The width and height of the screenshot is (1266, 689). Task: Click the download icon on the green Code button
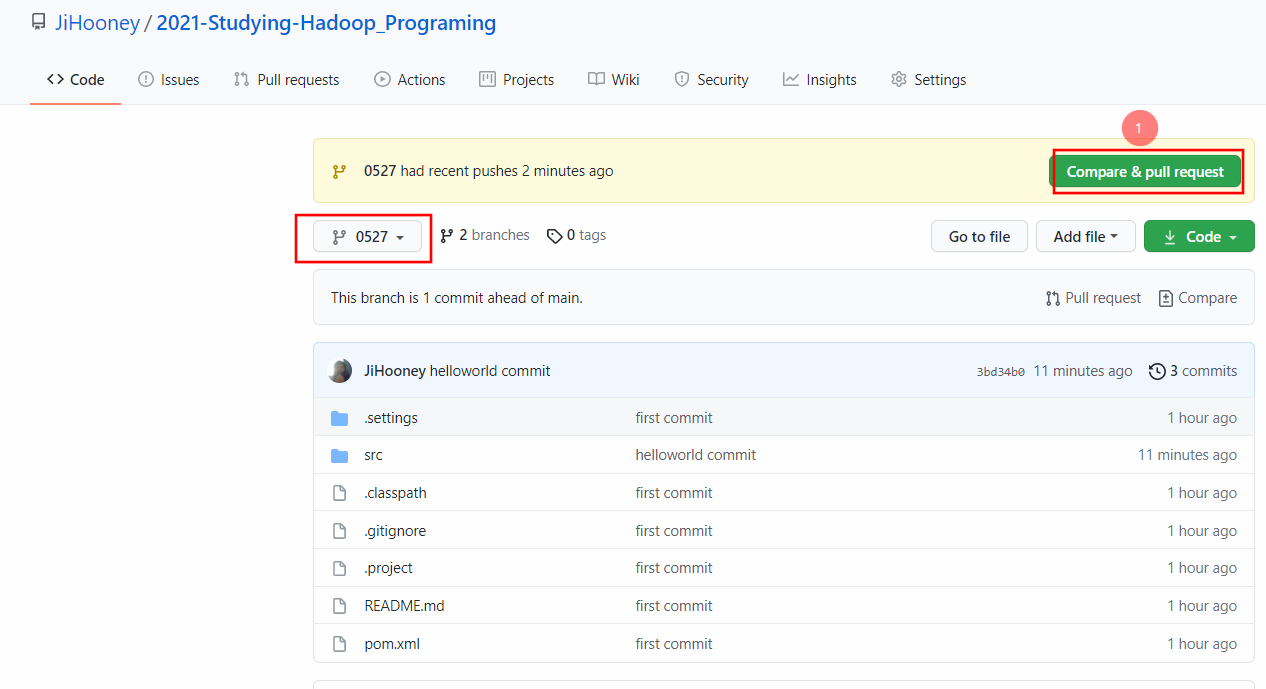[x=1170, y=237]
